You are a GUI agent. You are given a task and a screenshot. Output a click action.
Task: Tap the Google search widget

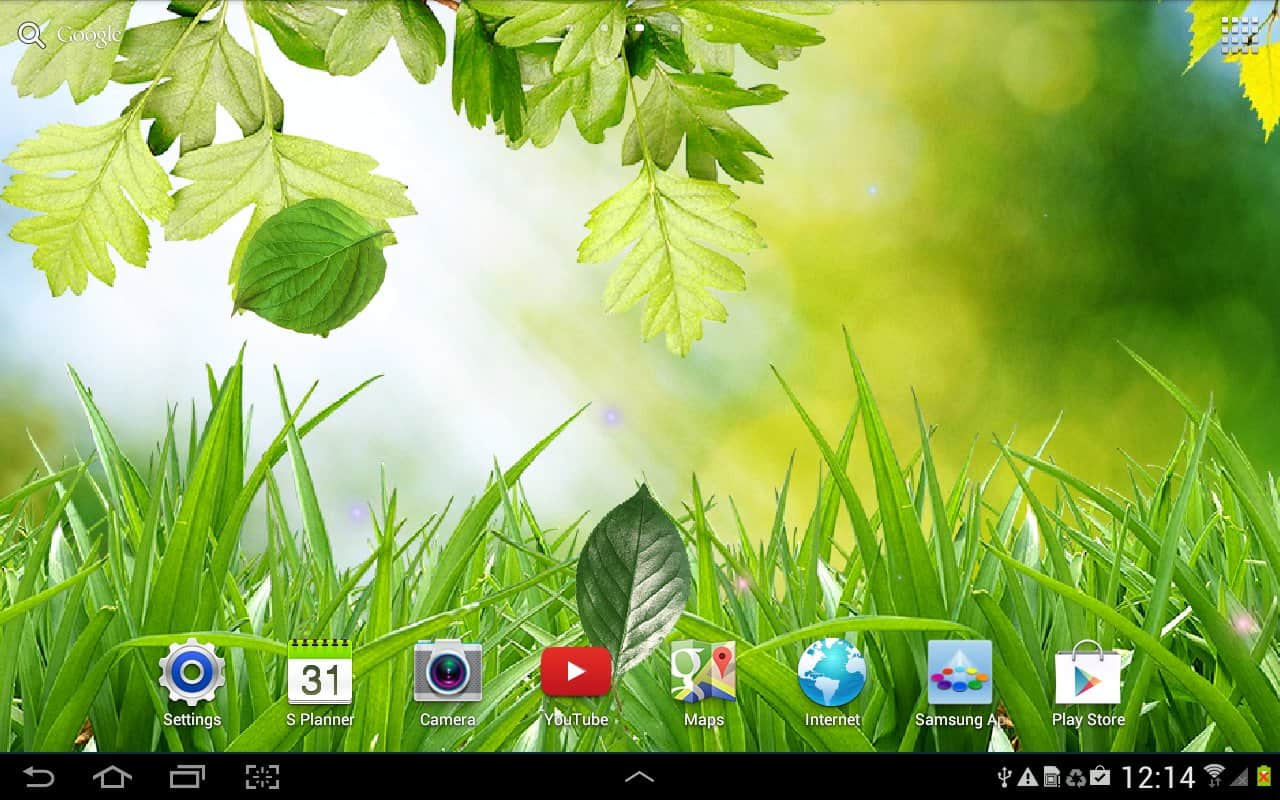(x=70, y=35)
